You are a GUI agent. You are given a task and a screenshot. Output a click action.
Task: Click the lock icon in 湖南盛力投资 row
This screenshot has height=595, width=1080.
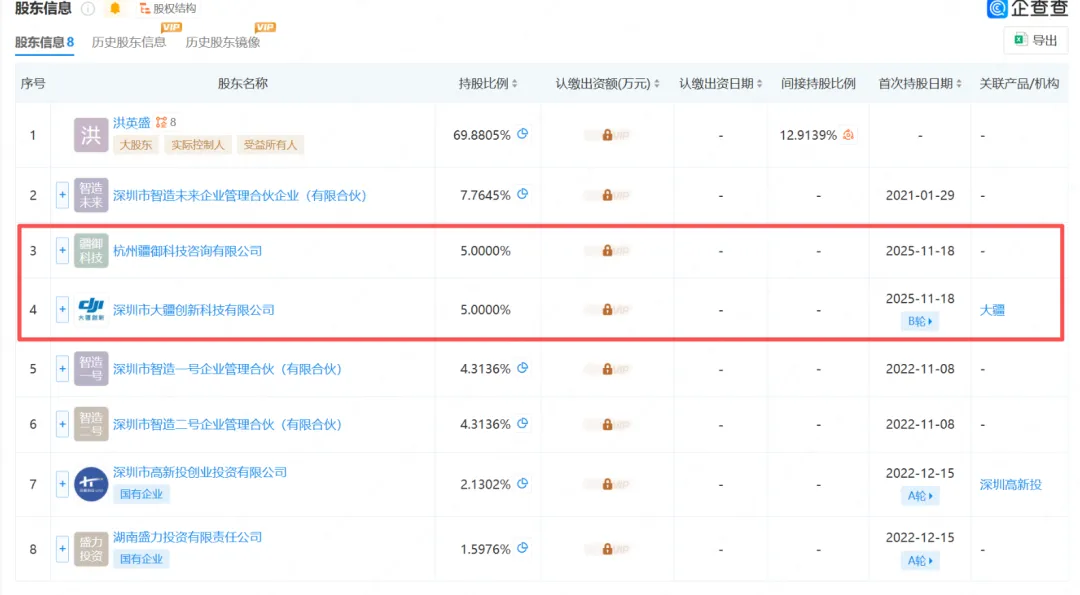tap(607, 549)
